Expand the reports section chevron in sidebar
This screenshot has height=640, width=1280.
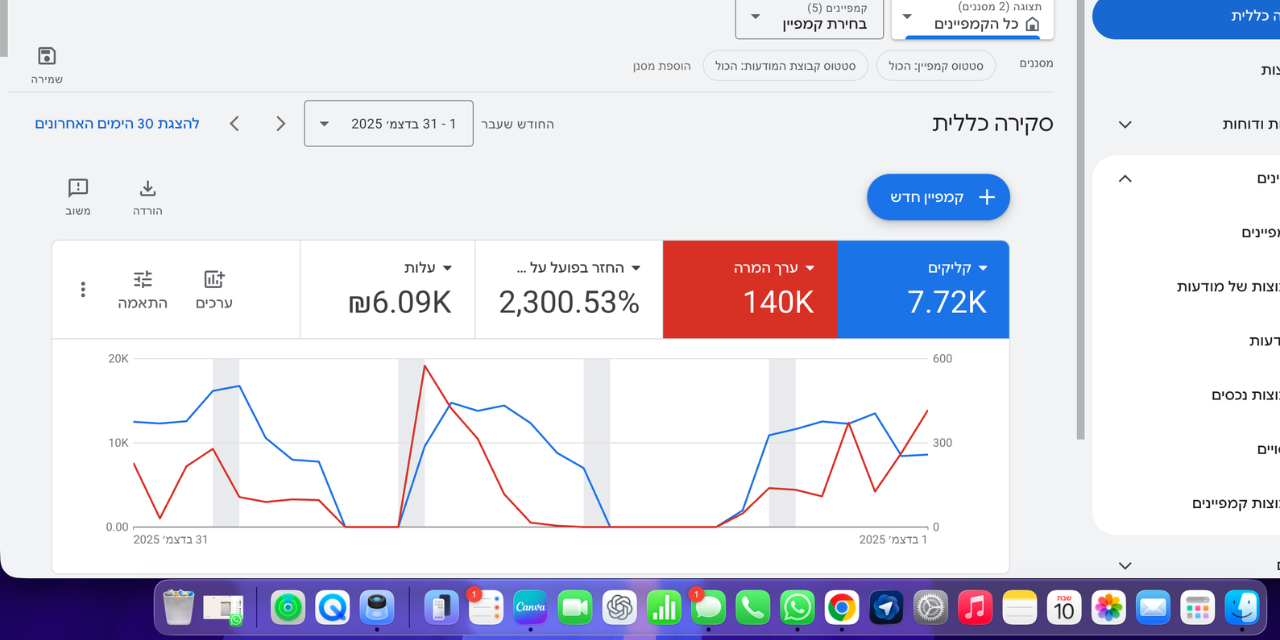pos(1125,124)
